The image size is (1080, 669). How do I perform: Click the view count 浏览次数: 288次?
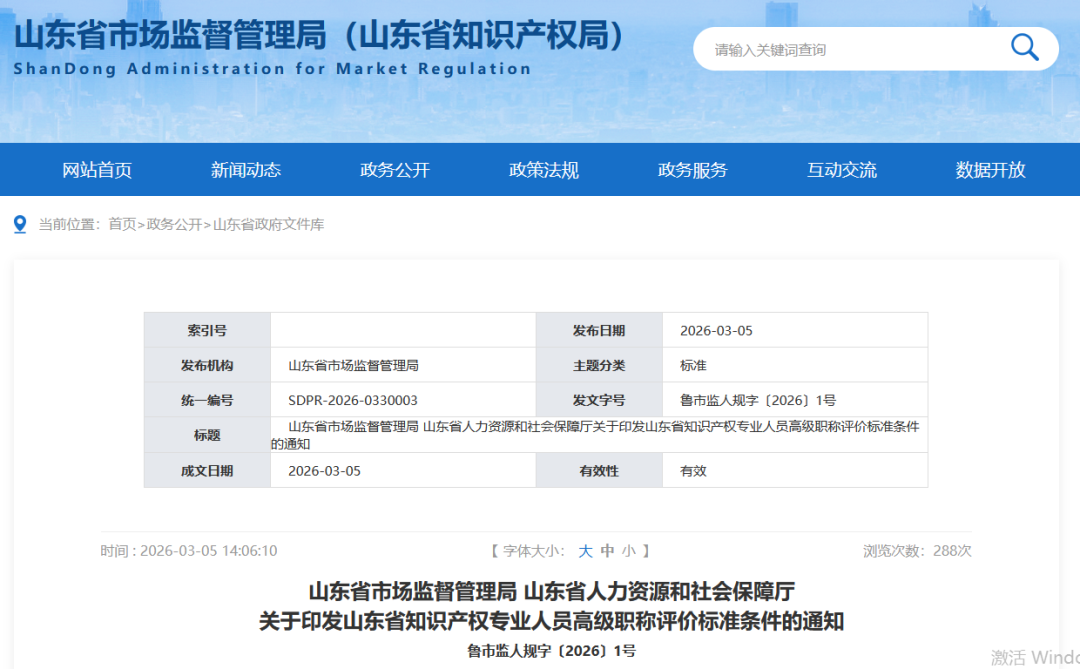[x=917, y=550]
